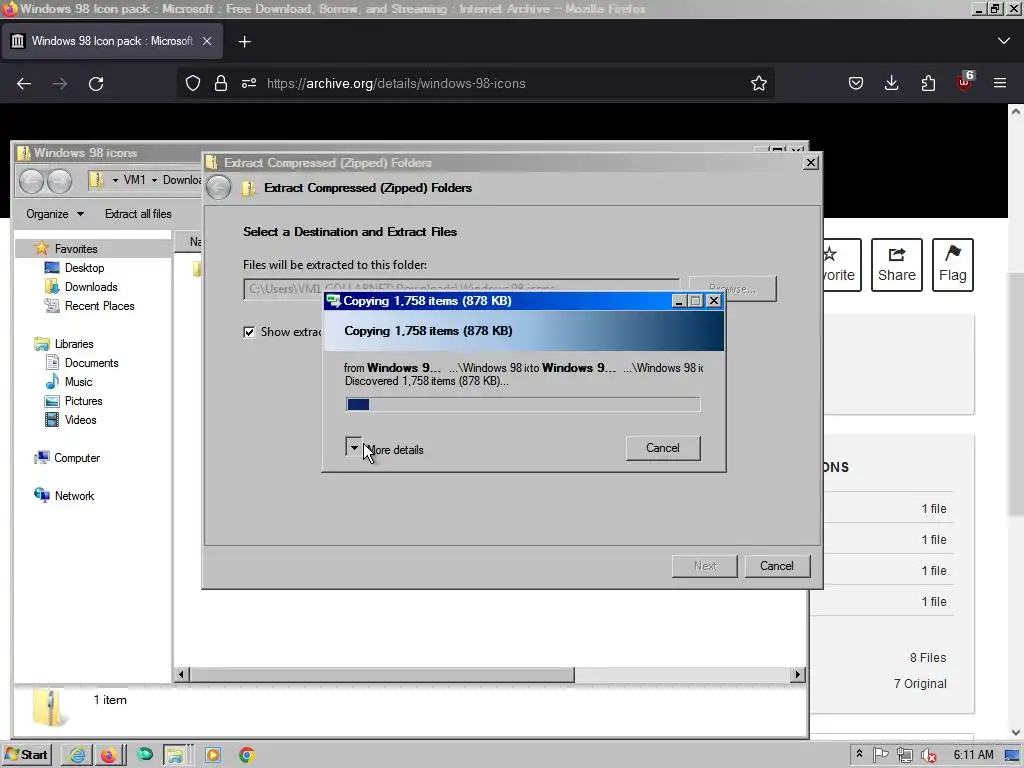Select the Windows 98 Icon pack tab
Viewport: 1024px width, 768px height.
112,41
